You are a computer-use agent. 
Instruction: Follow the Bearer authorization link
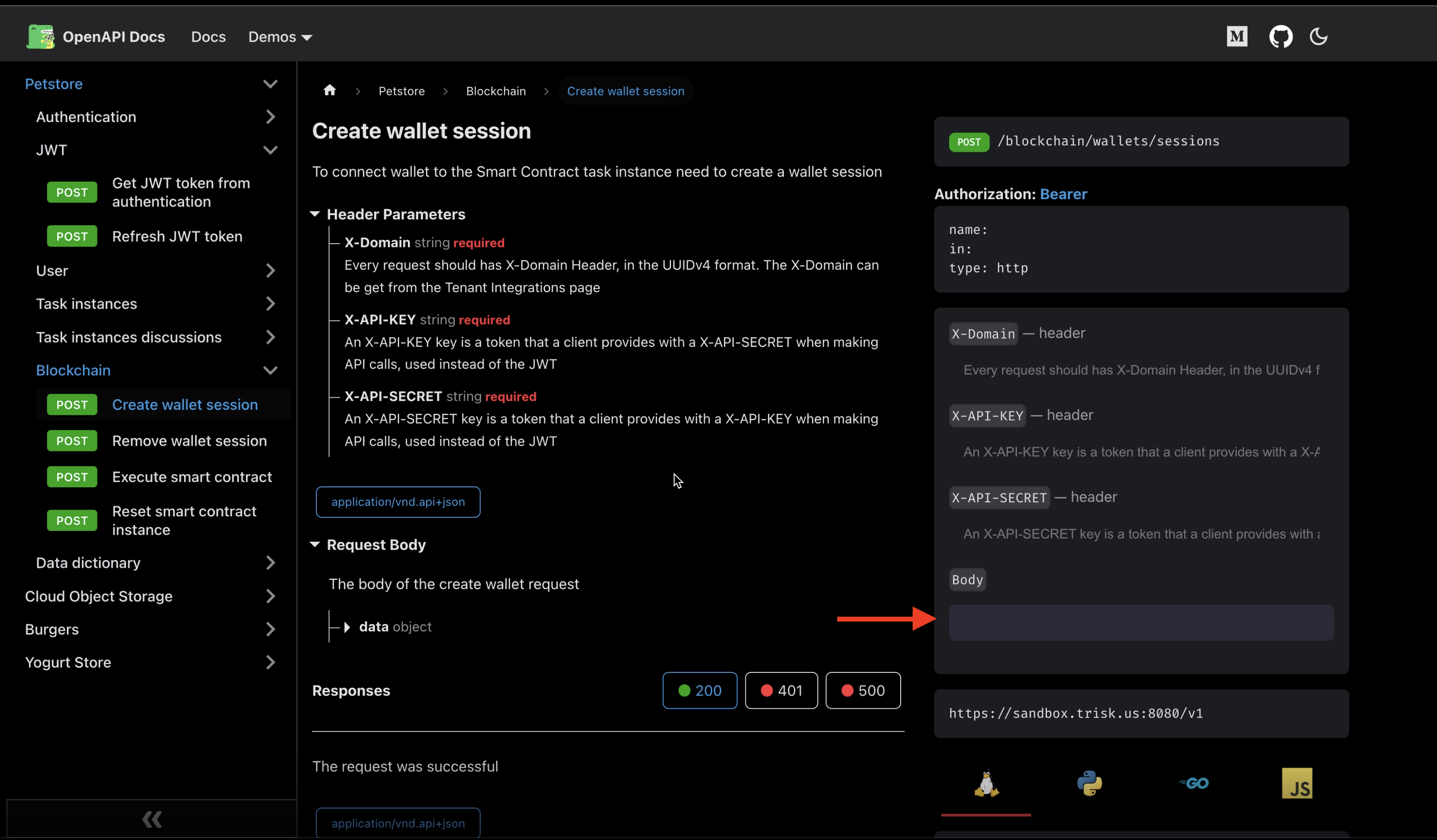[1063, 194]
